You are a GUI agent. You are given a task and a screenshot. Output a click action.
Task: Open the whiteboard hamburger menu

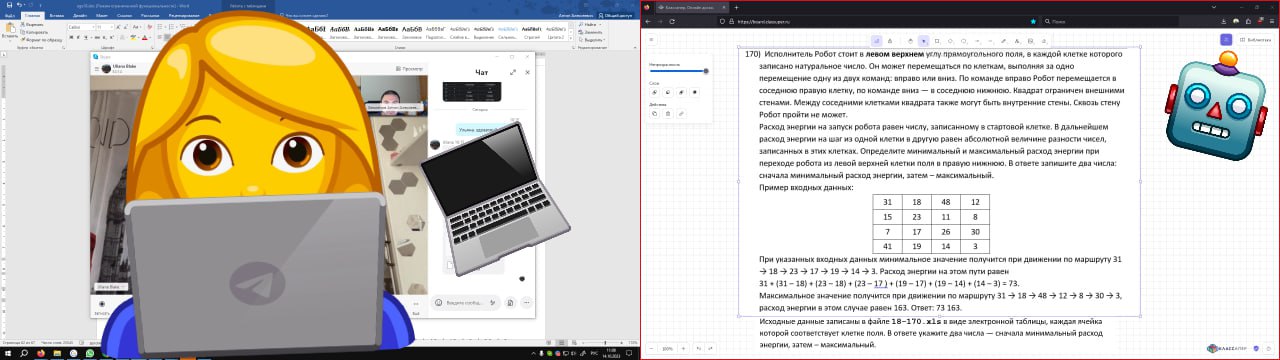(x=651, y=39)
